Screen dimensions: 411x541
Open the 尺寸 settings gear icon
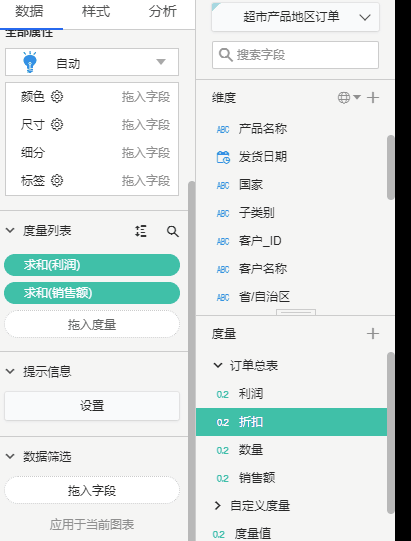click(57, 125)
